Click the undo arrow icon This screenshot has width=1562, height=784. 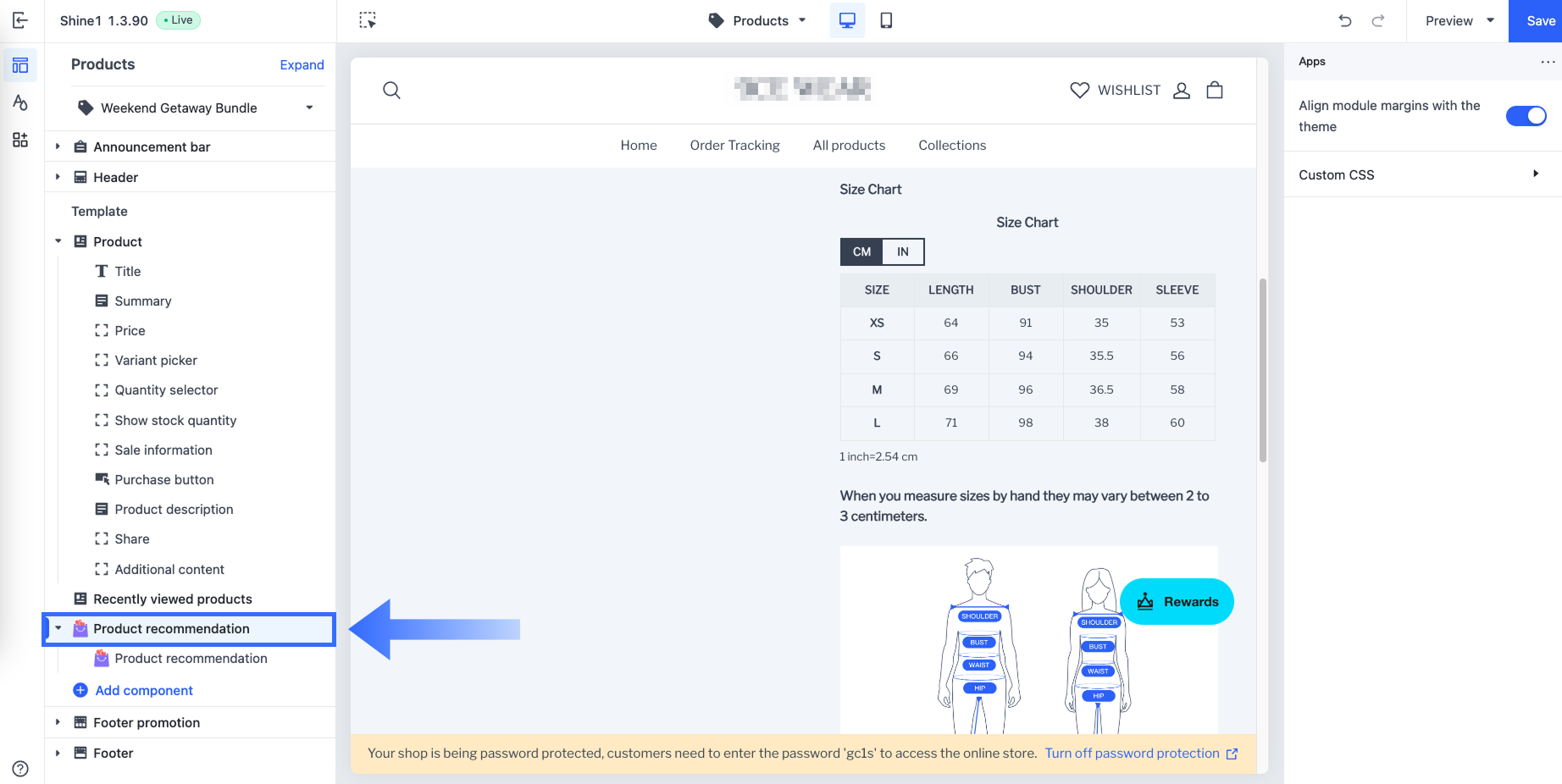click(1344, 20)
